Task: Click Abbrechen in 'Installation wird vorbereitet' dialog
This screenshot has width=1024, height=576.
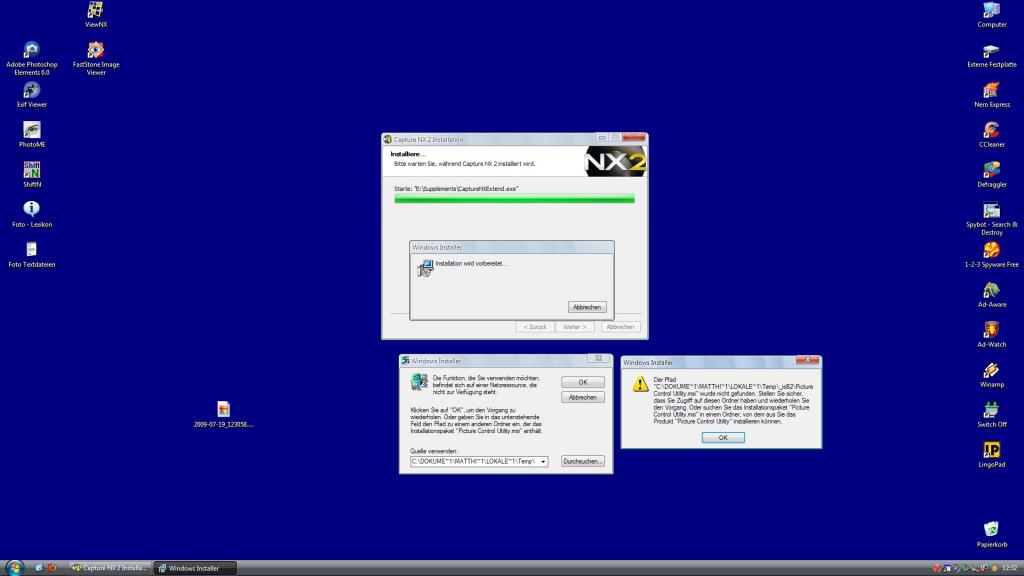Action: coord(586,307)
